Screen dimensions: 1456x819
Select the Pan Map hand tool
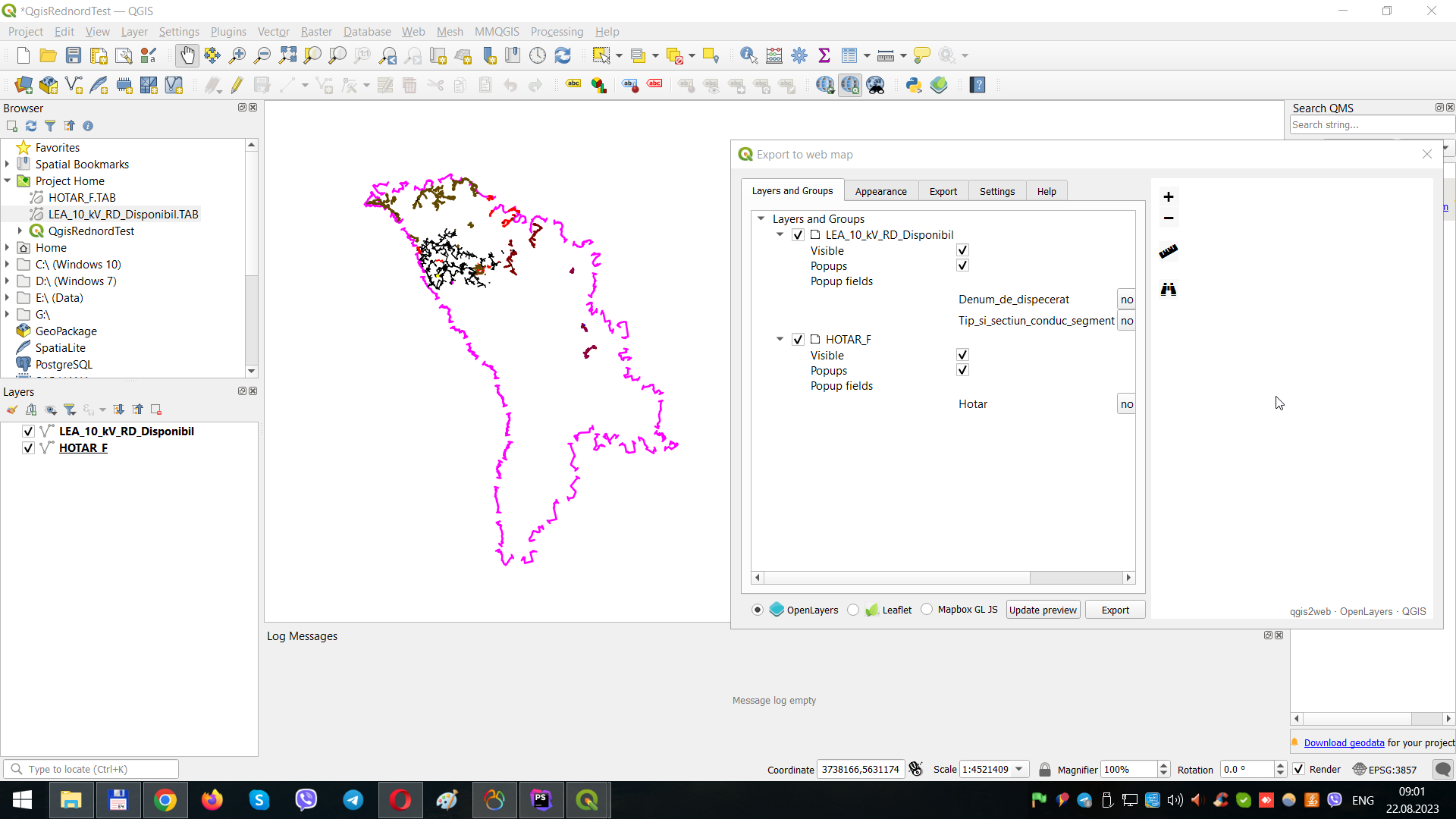[x=187, y=55]
